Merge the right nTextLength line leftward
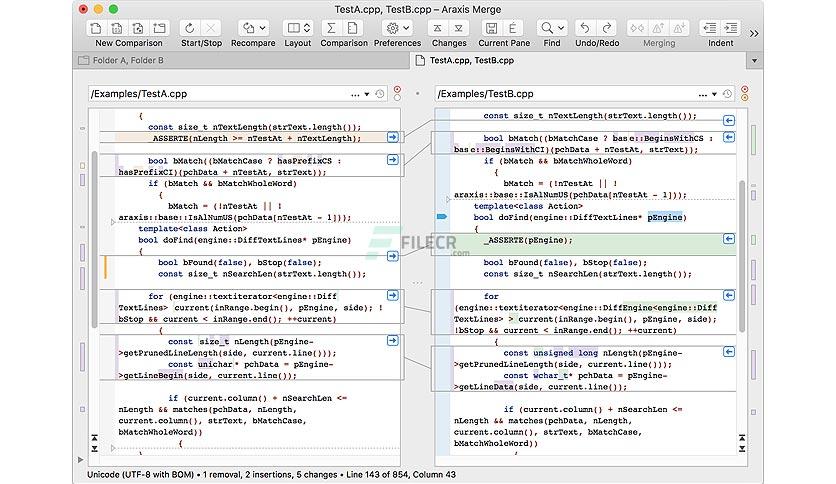This screenshot has height=484, width=836. click(x=729, y=120)
